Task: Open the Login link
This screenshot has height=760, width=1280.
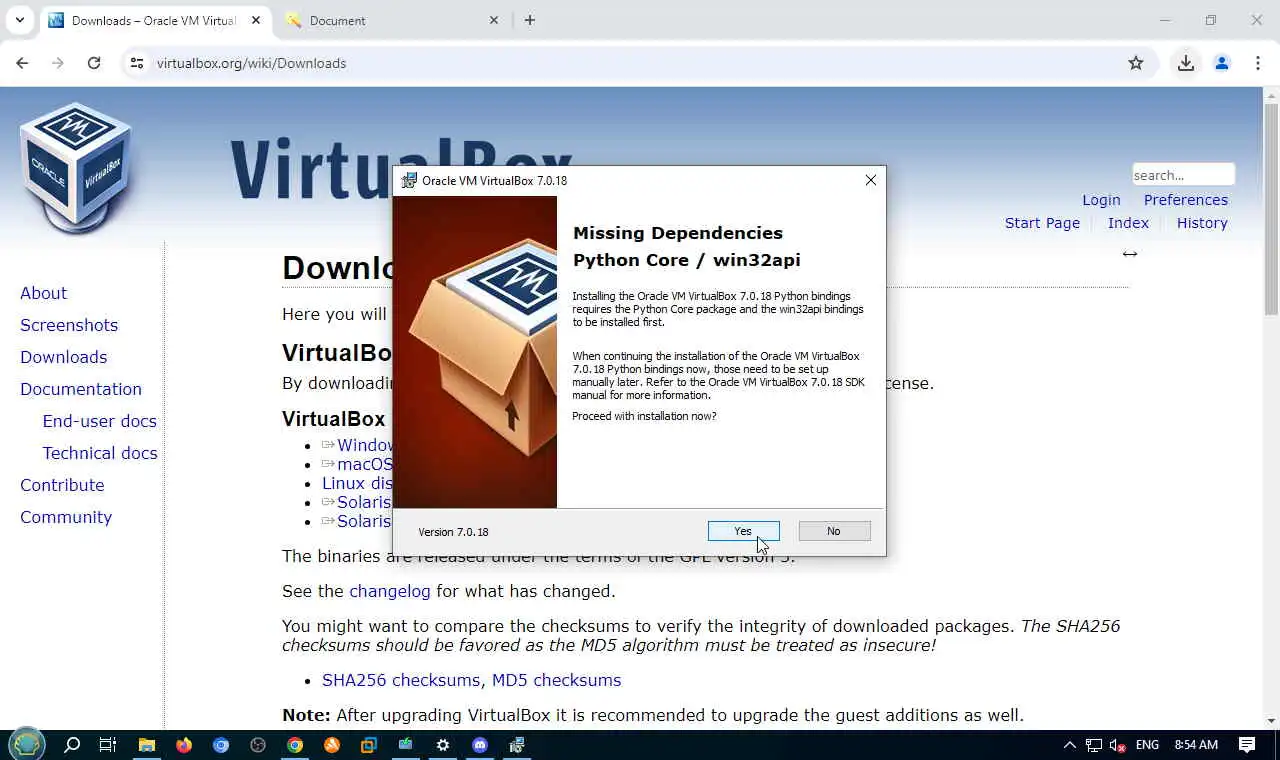Action: click(1101, 200)
